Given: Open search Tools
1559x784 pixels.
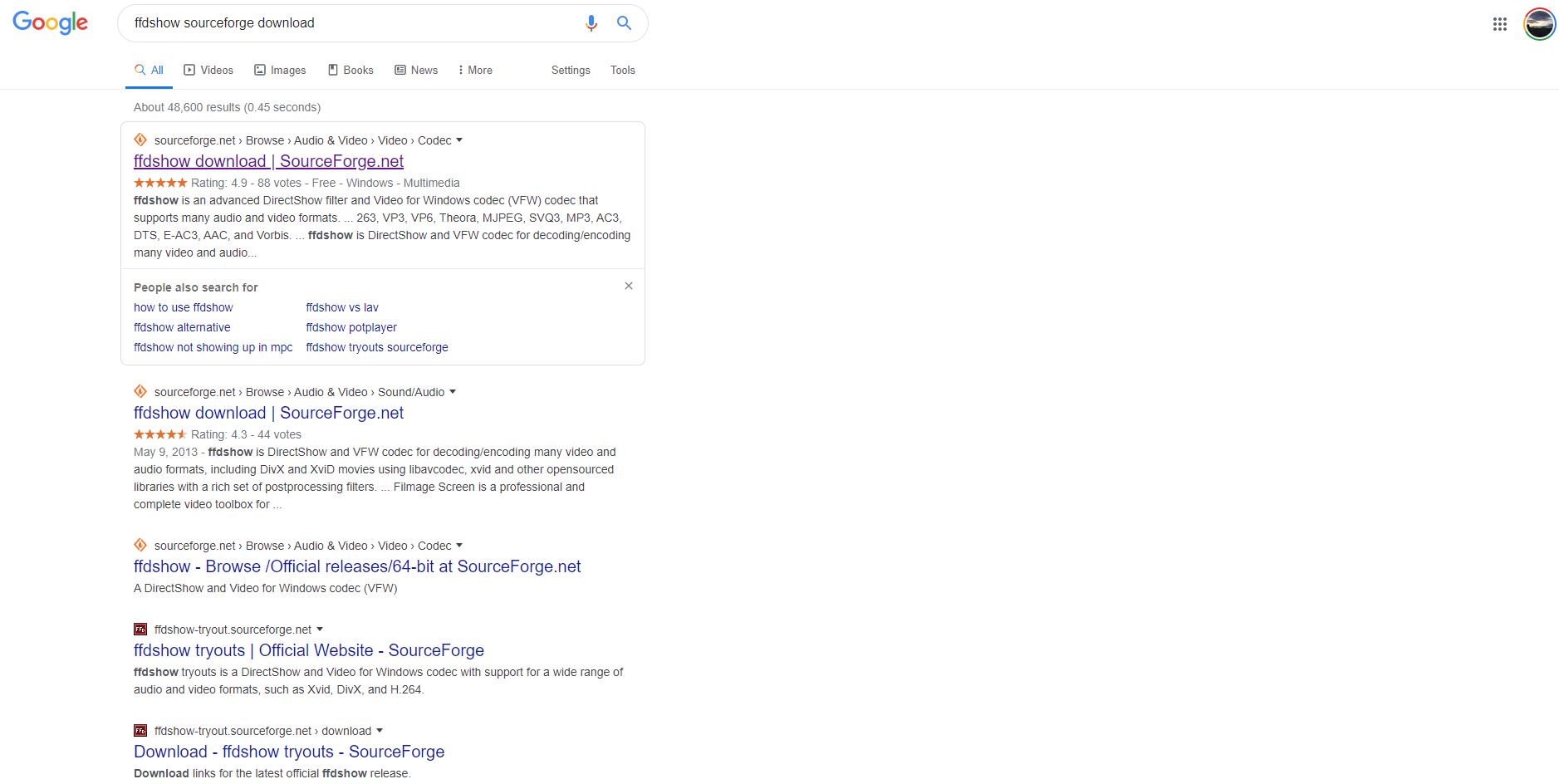Looking at the screenshot, I should 623,70.
